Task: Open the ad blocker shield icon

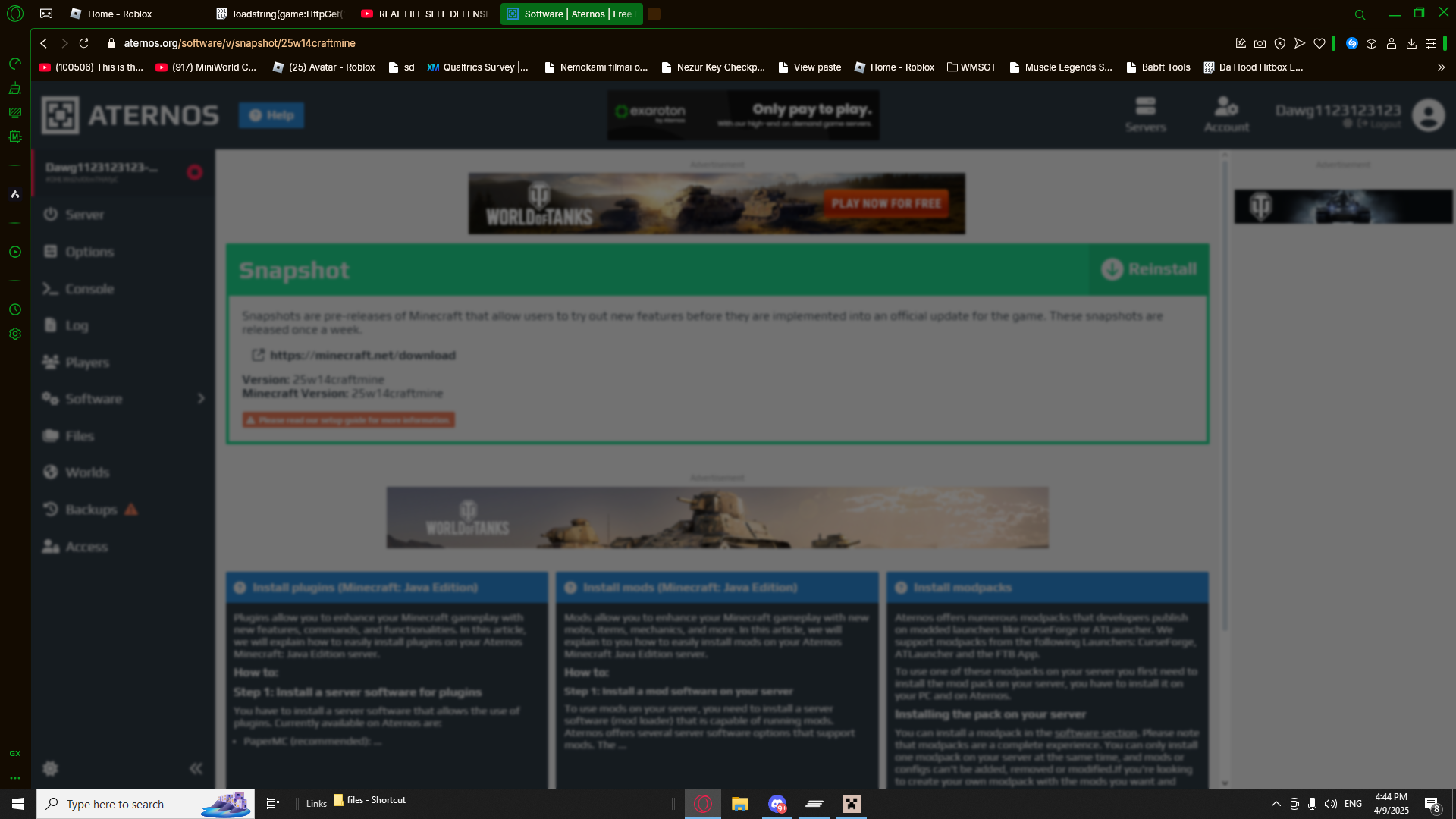Action: pyautogui.click(x=1280, y=43)
